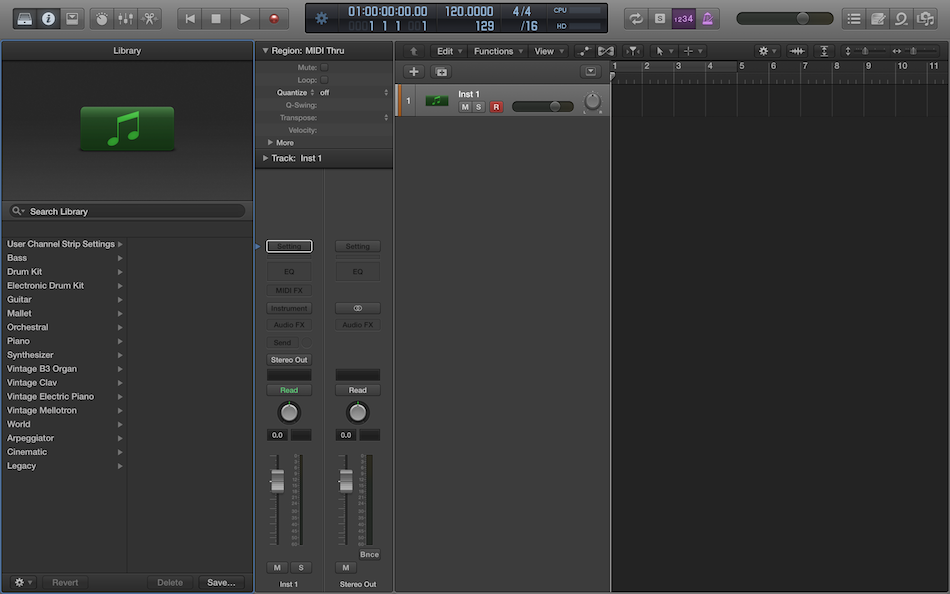Collapse the Region MIDI Thru section
Image resolution: width=950 pixels, height=594 pixels.
265,51
